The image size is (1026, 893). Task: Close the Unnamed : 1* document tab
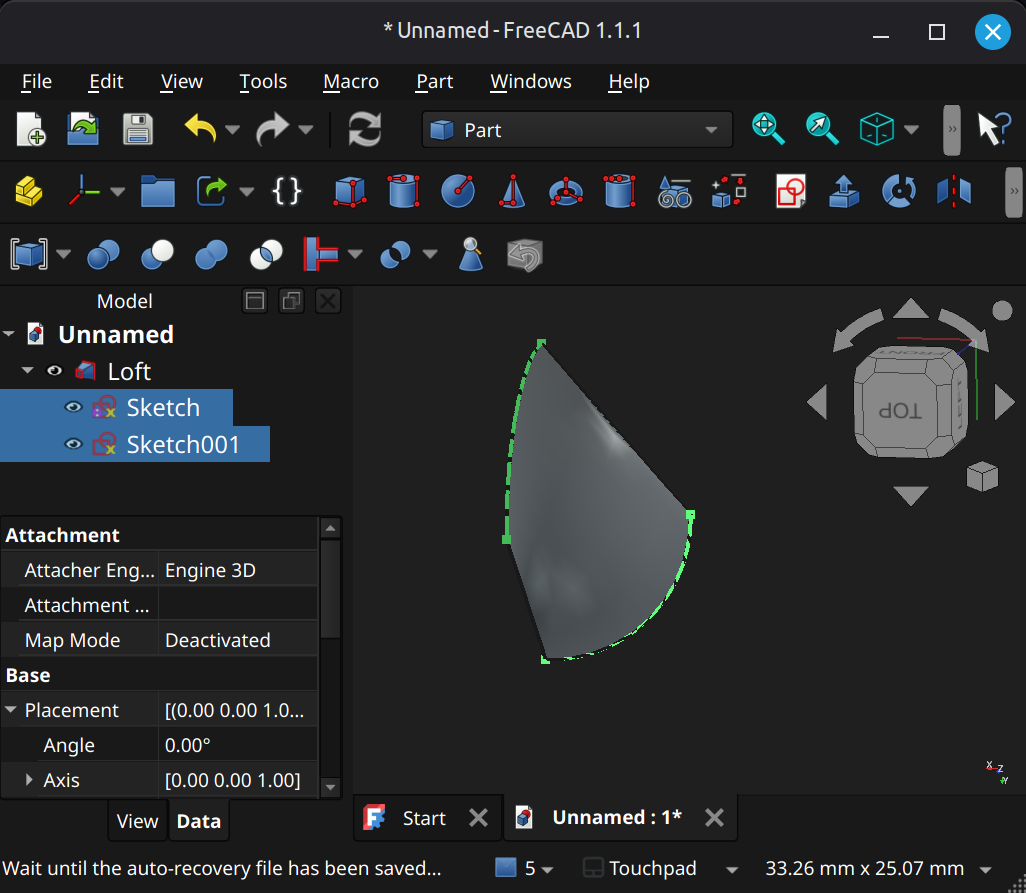pyautogui.click(x=714, y=818)
